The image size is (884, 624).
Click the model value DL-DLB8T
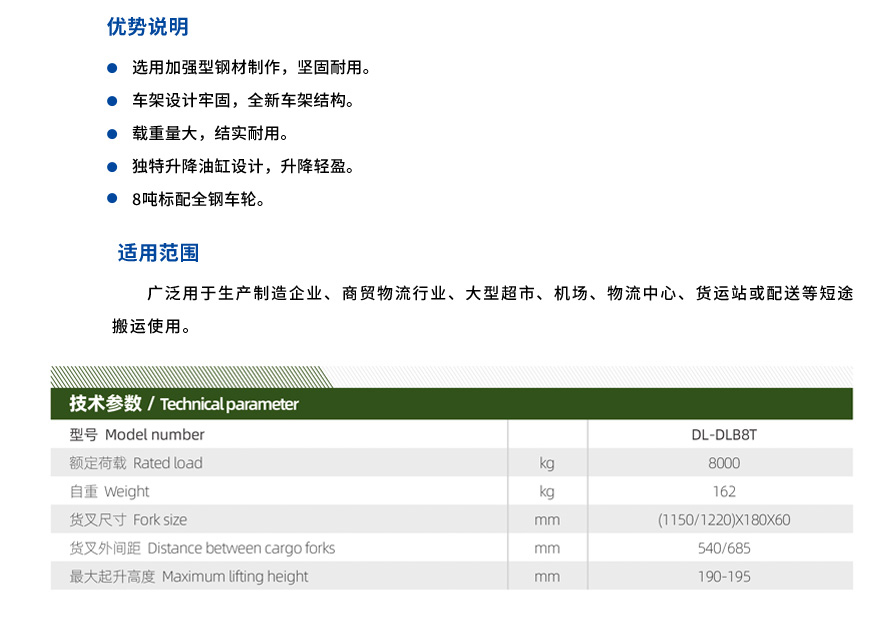[724, 435]
